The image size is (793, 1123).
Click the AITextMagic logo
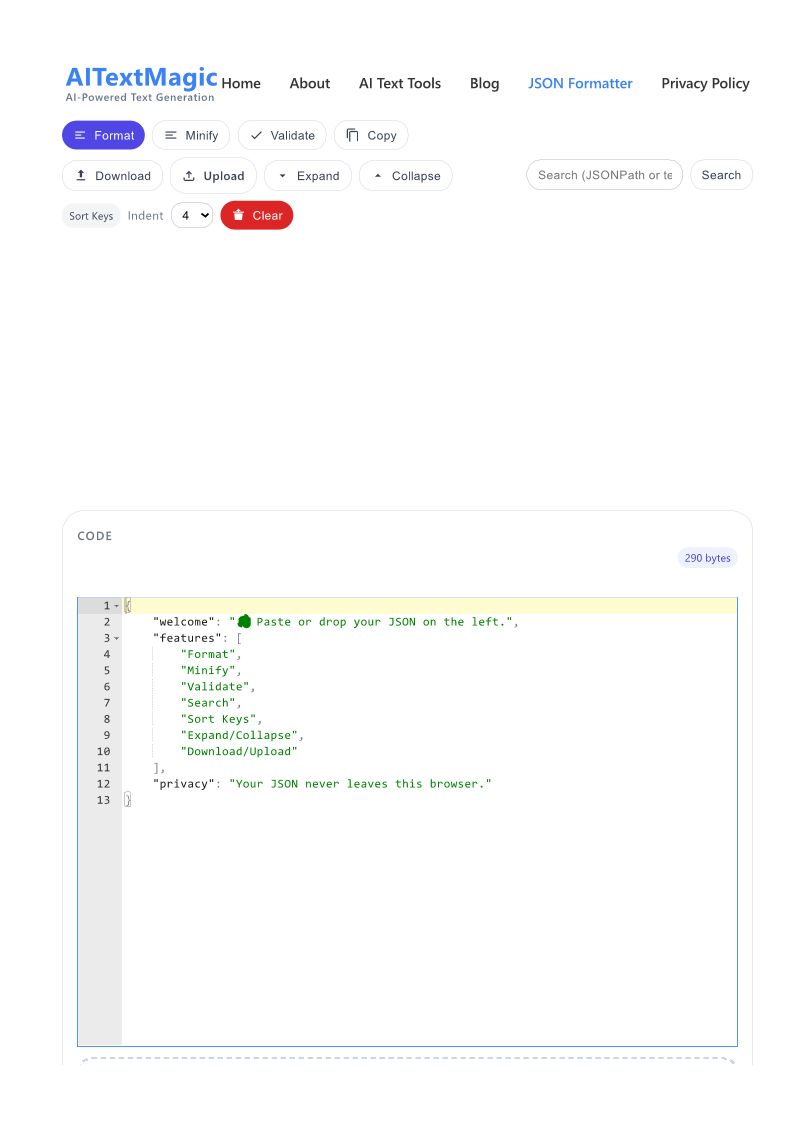[141, 83]
